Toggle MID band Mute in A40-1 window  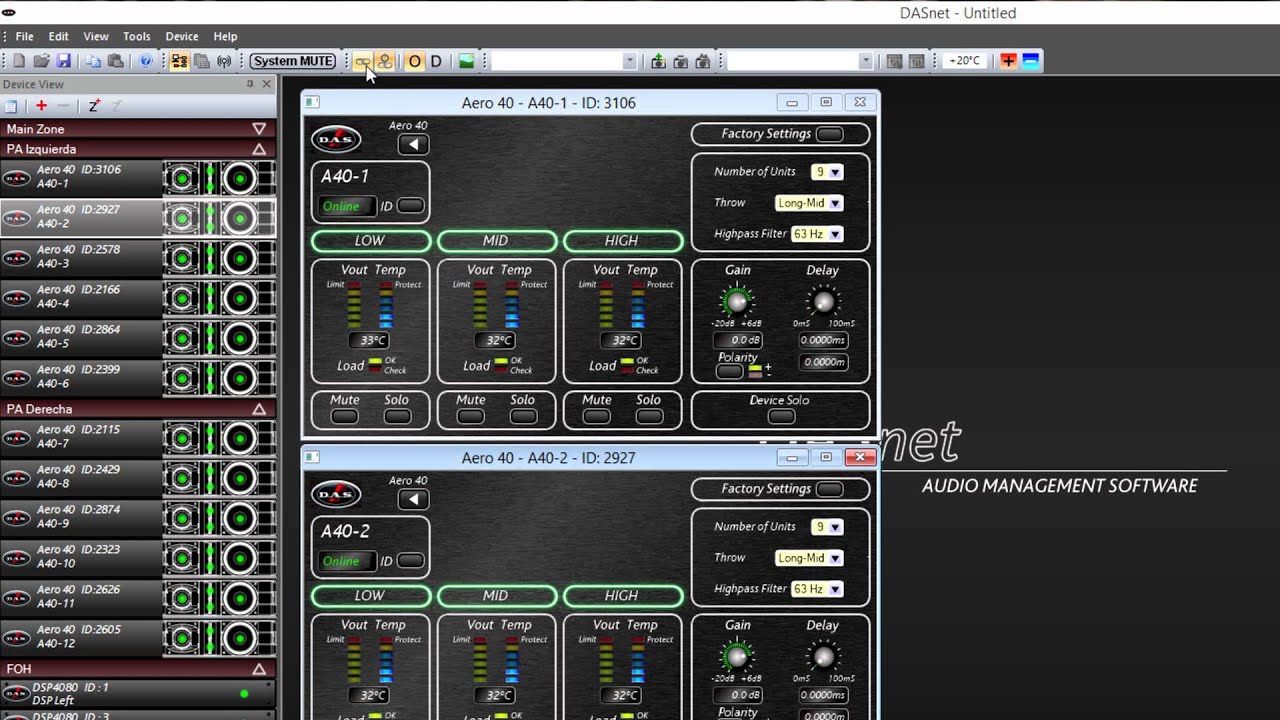tap(470, 416)
